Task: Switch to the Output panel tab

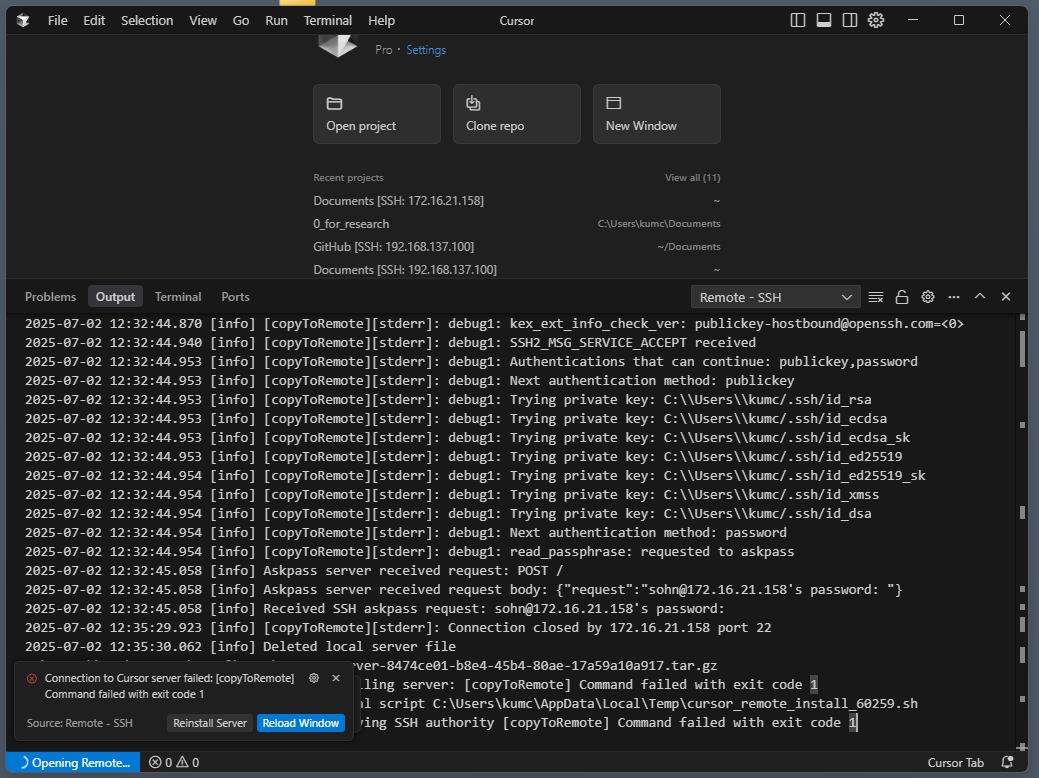Action: pyautogui.click(x=115, y=297)
